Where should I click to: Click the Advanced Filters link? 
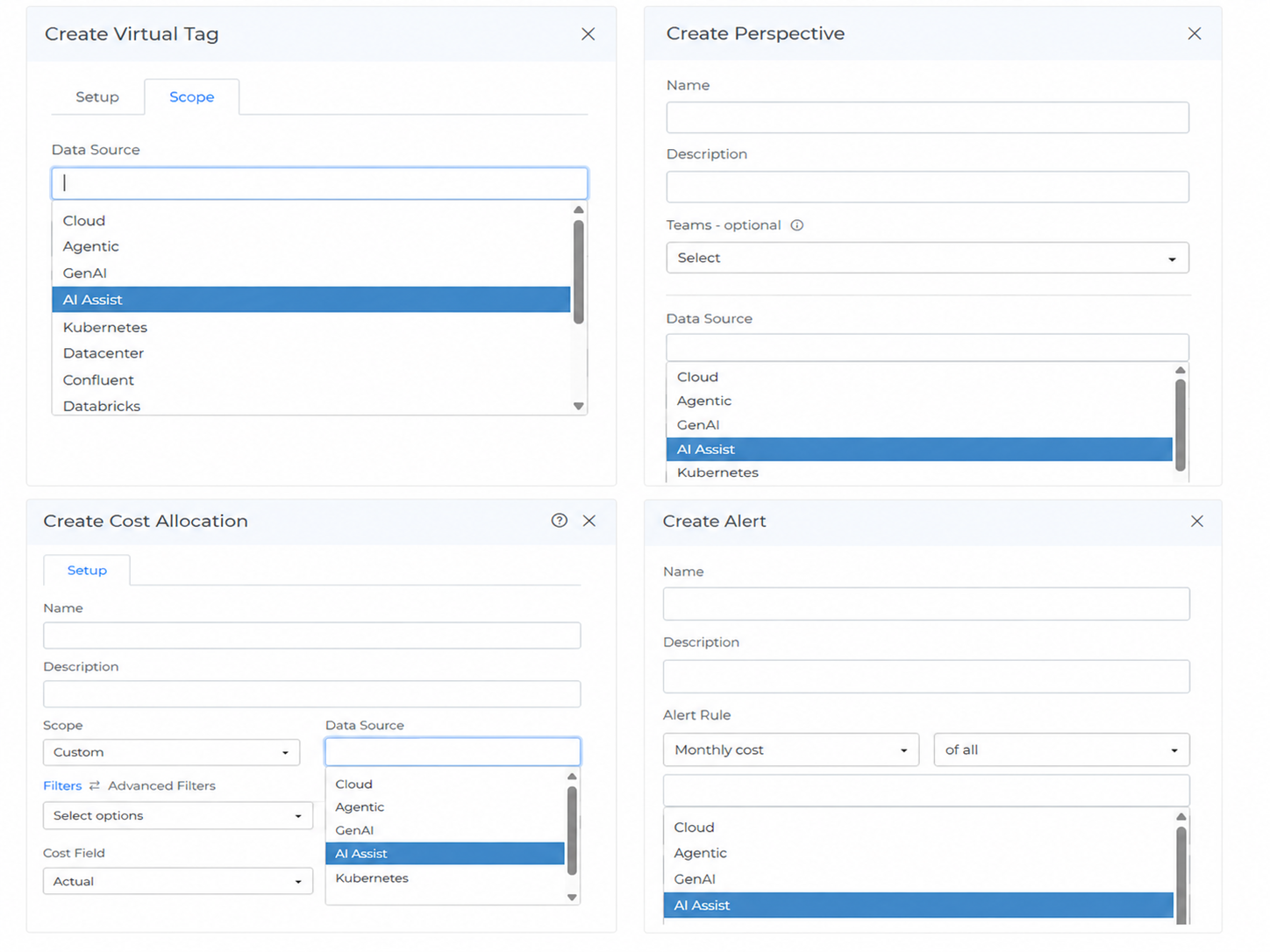coord(161,785)
